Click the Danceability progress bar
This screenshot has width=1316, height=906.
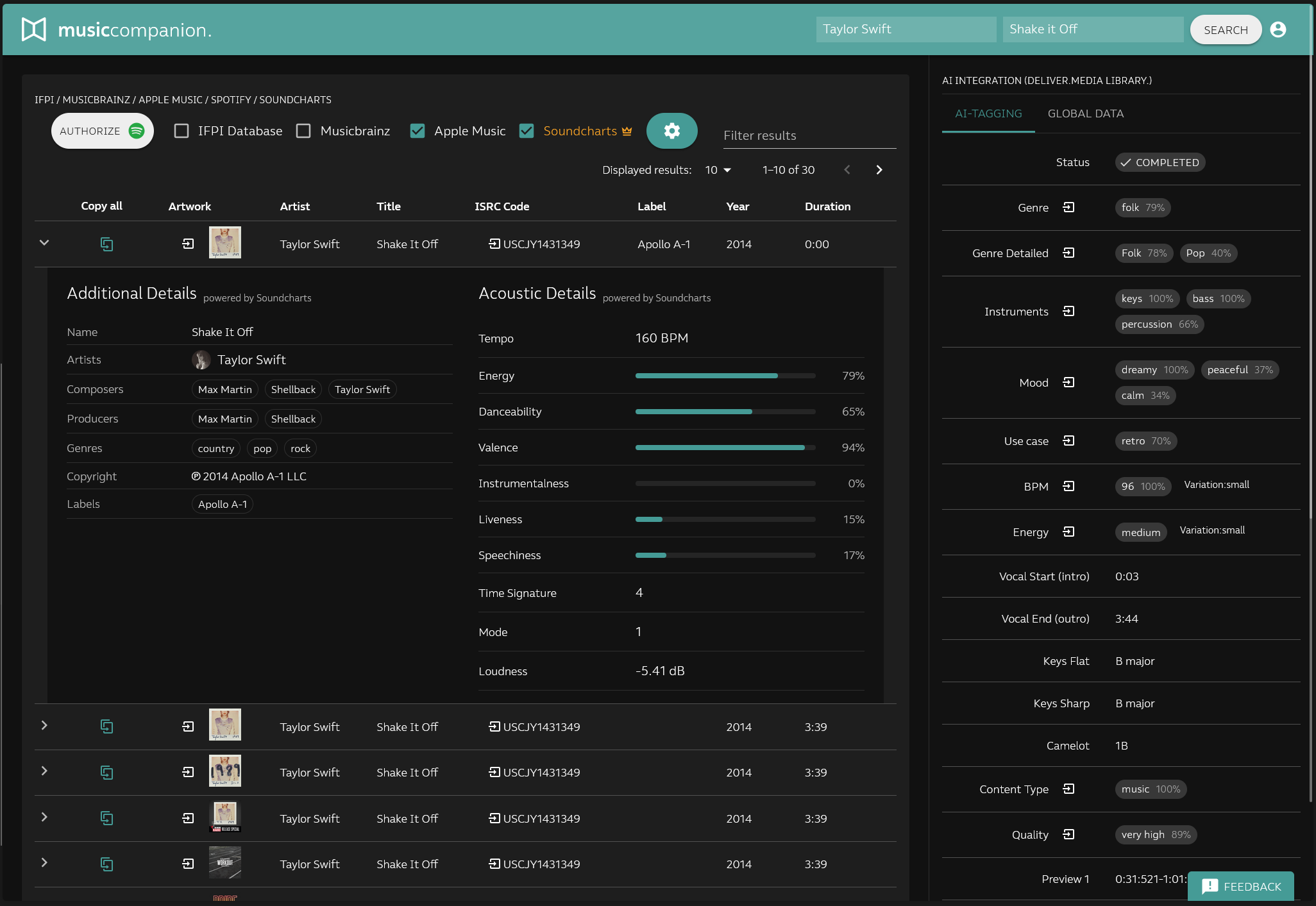point(725,412)
